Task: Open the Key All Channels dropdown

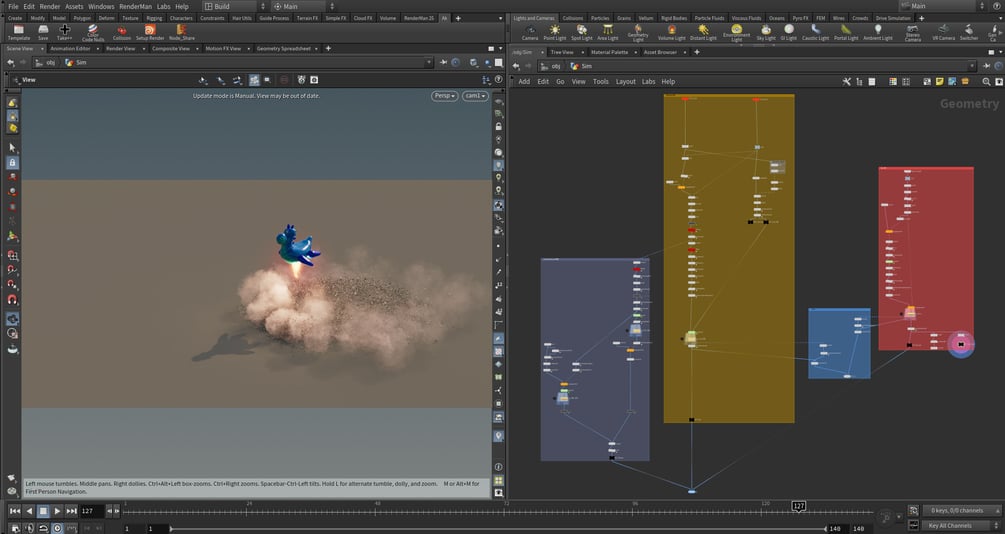Action: point(961,526)
